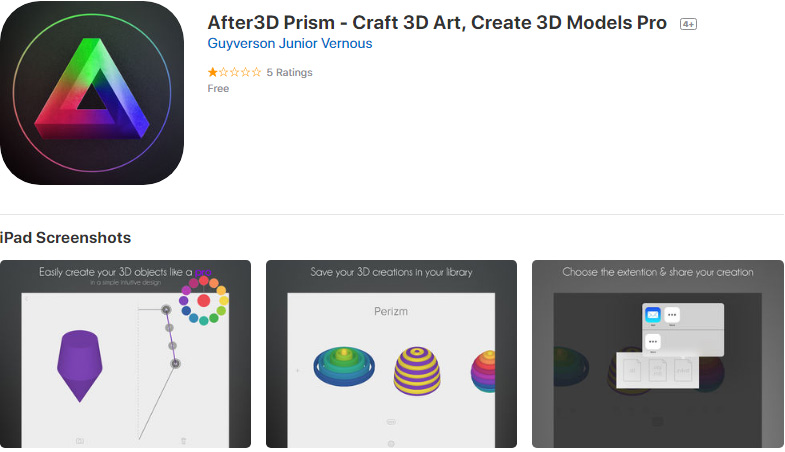Click the purple 3D cone object
785x452 pixels.
click(80, 365)
